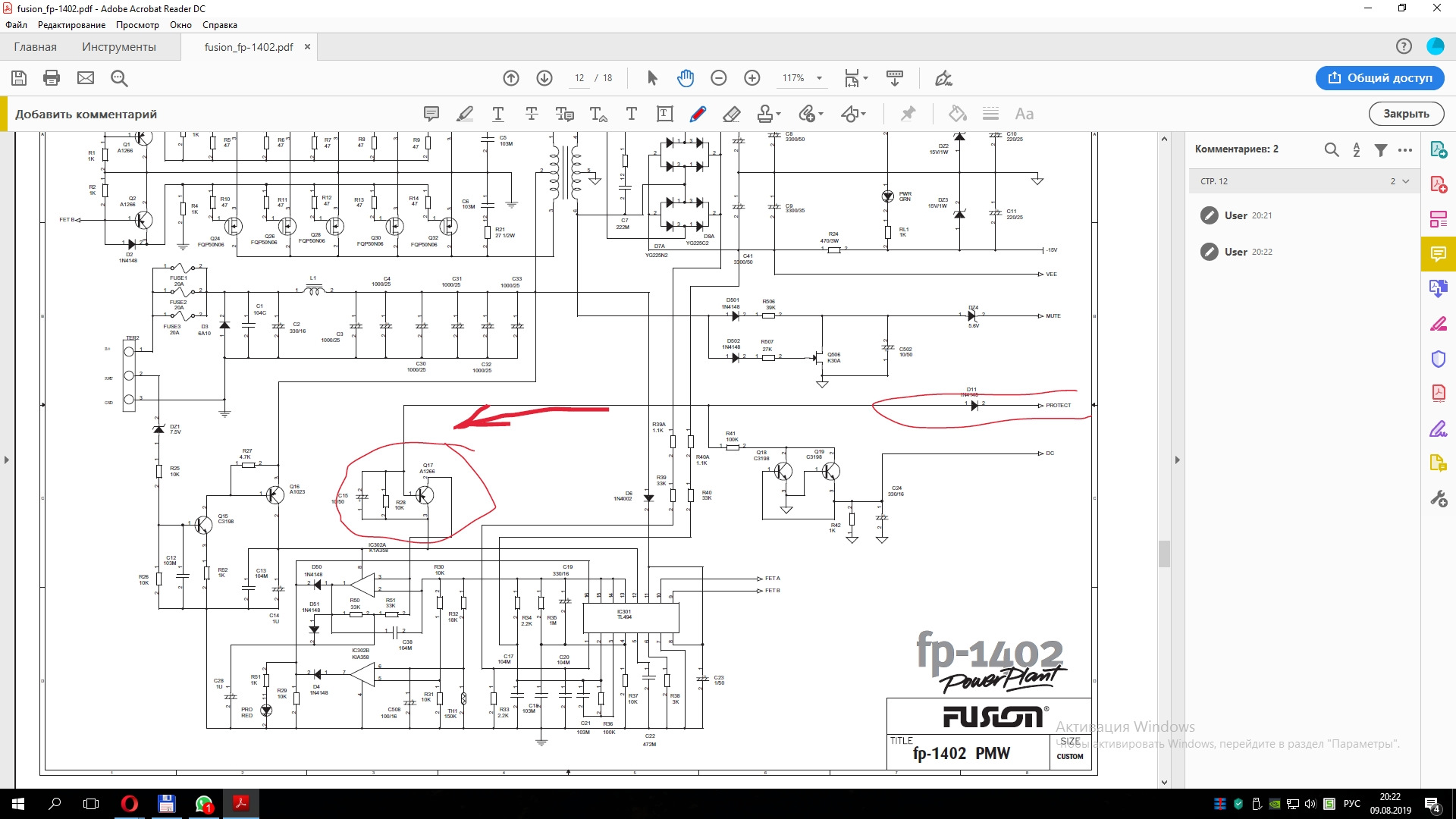Toggle read mode keyboard icon

[895, 78]
